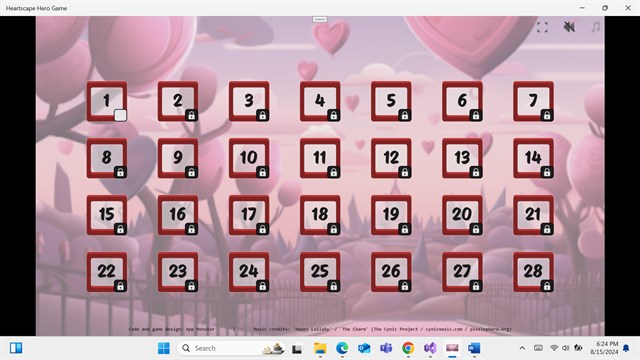The image size is (640, 360).
Task: Choose level 26 tile
Action: (391, 272)
